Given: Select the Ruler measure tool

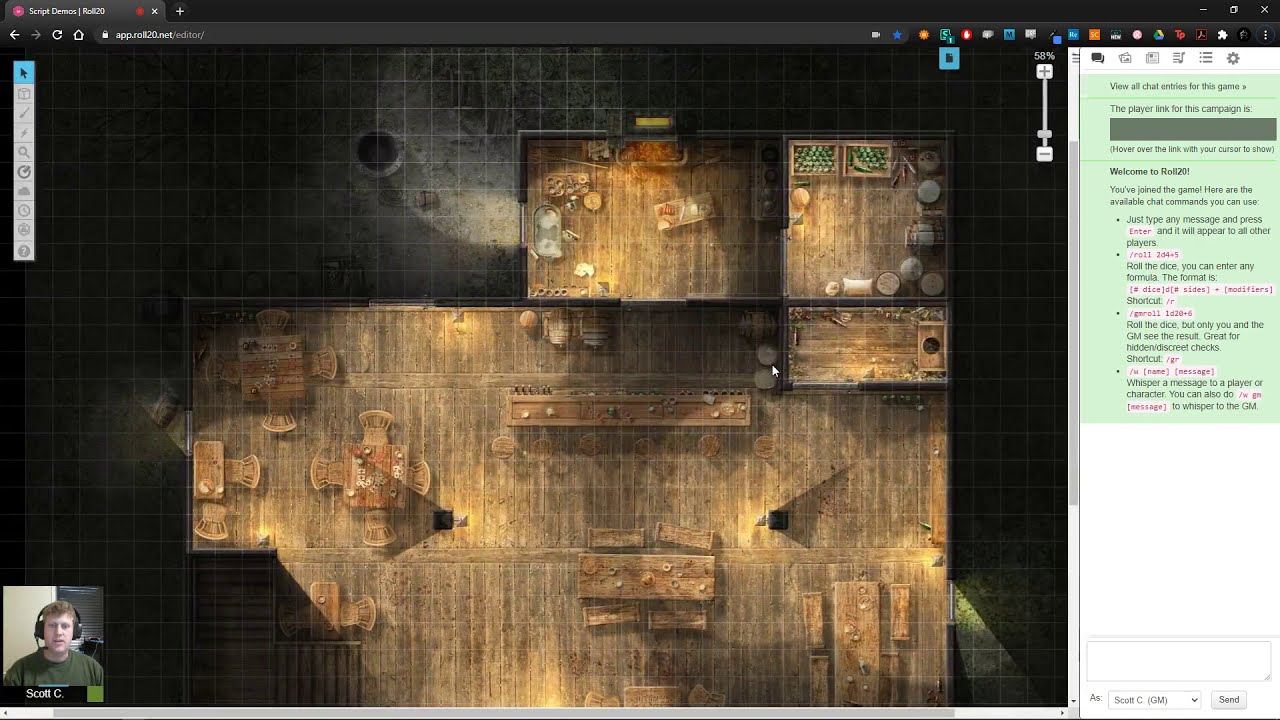Looking at the screenshot, I should [x=24, y=172].
